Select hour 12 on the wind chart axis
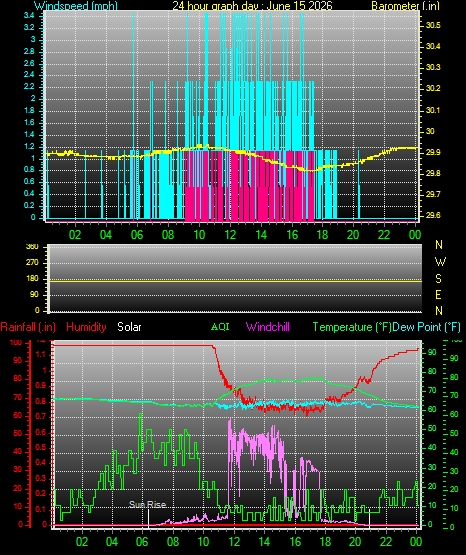 (230, 235)
